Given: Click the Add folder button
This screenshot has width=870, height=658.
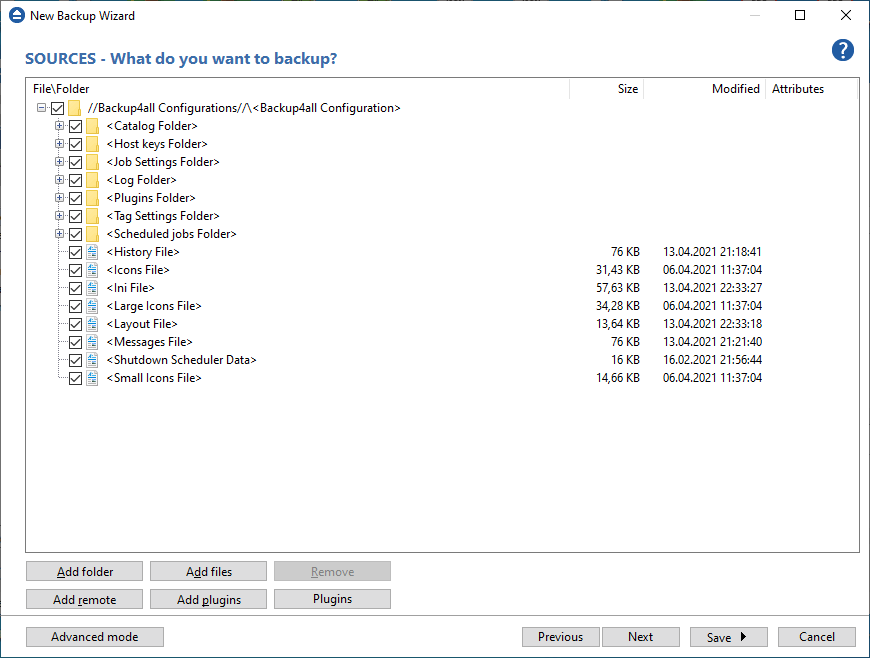Looking at the screenshot, I should [84, 571].
